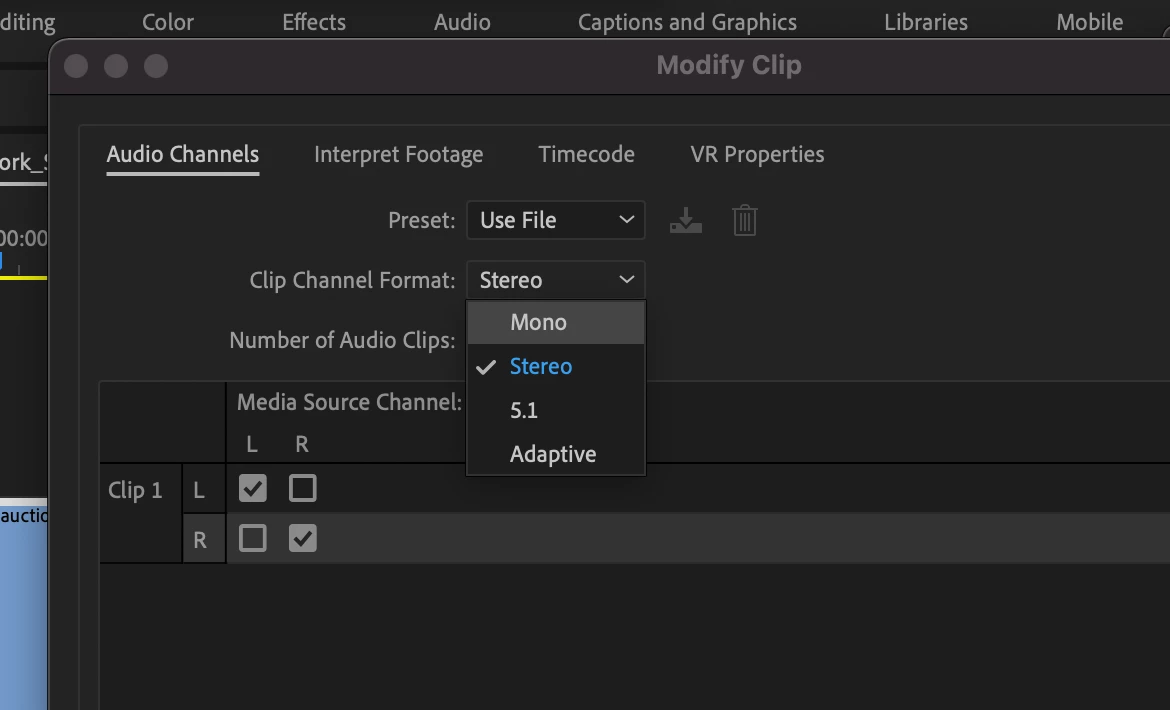Switch to Captions and Graphics workspace

point(687,22)
